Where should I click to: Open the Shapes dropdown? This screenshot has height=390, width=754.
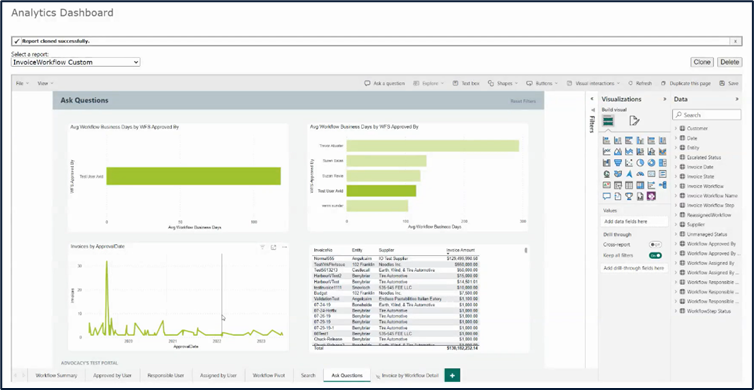pyautogui.click(x=503, y=83)
